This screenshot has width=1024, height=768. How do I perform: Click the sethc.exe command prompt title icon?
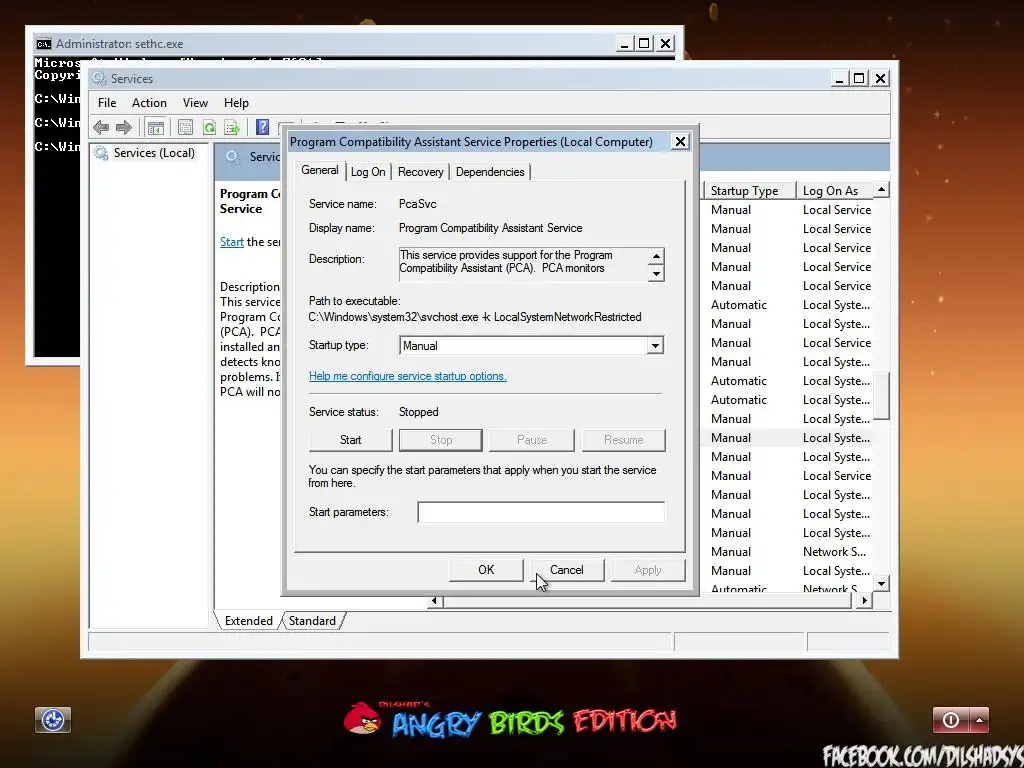[44, 44]
